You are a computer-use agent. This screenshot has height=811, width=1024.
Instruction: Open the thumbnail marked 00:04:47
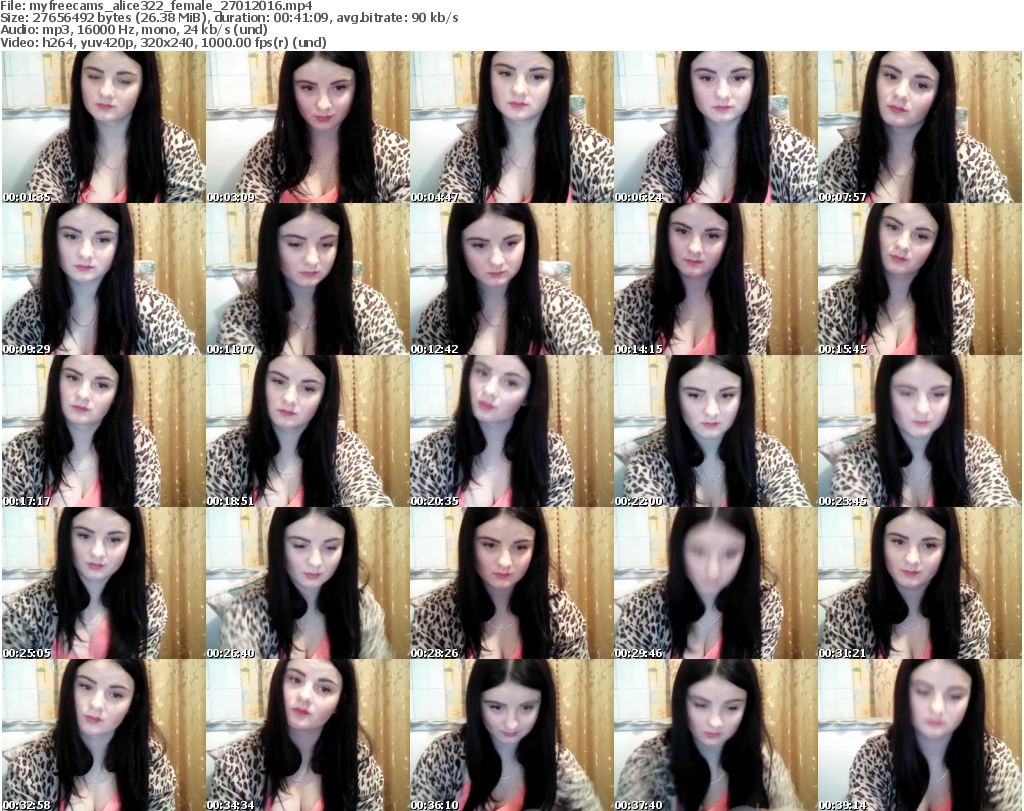click(511, 127)
